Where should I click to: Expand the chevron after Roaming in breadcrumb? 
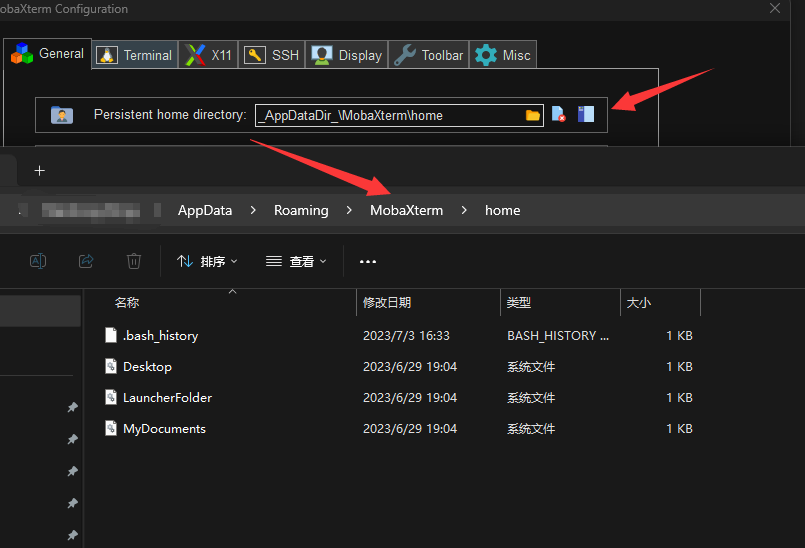[x=349, y=210]
